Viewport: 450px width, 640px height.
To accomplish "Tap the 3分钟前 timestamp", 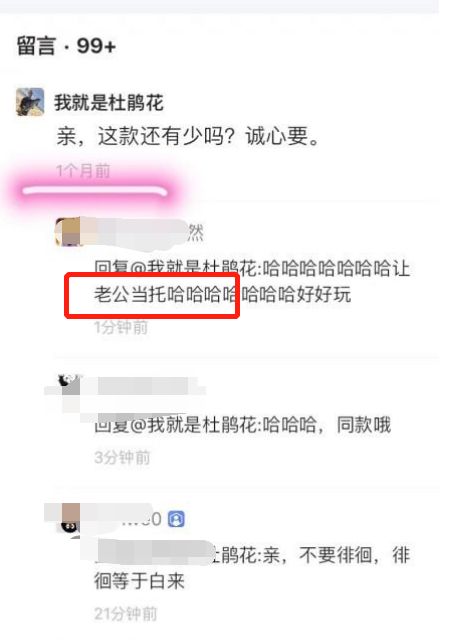I will tap(122, 458).
